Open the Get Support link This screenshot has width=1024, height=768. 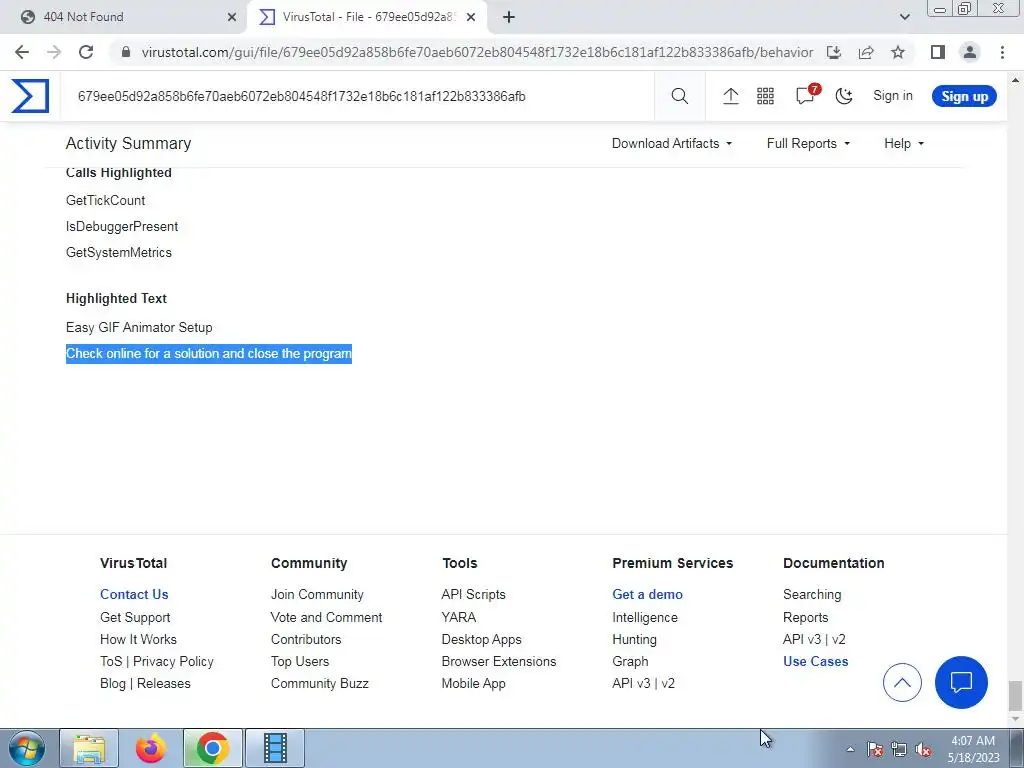pos(135,618)
